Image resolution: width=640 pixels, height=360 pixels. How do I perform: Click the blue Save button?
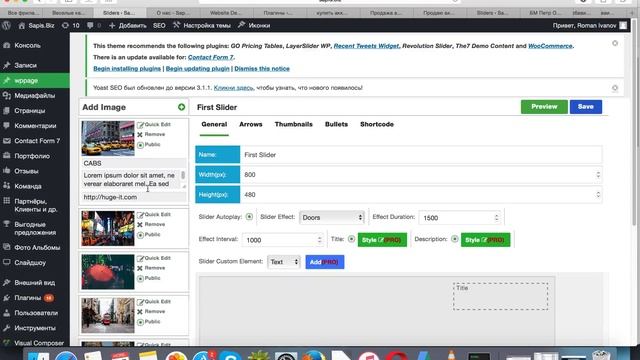586,107
